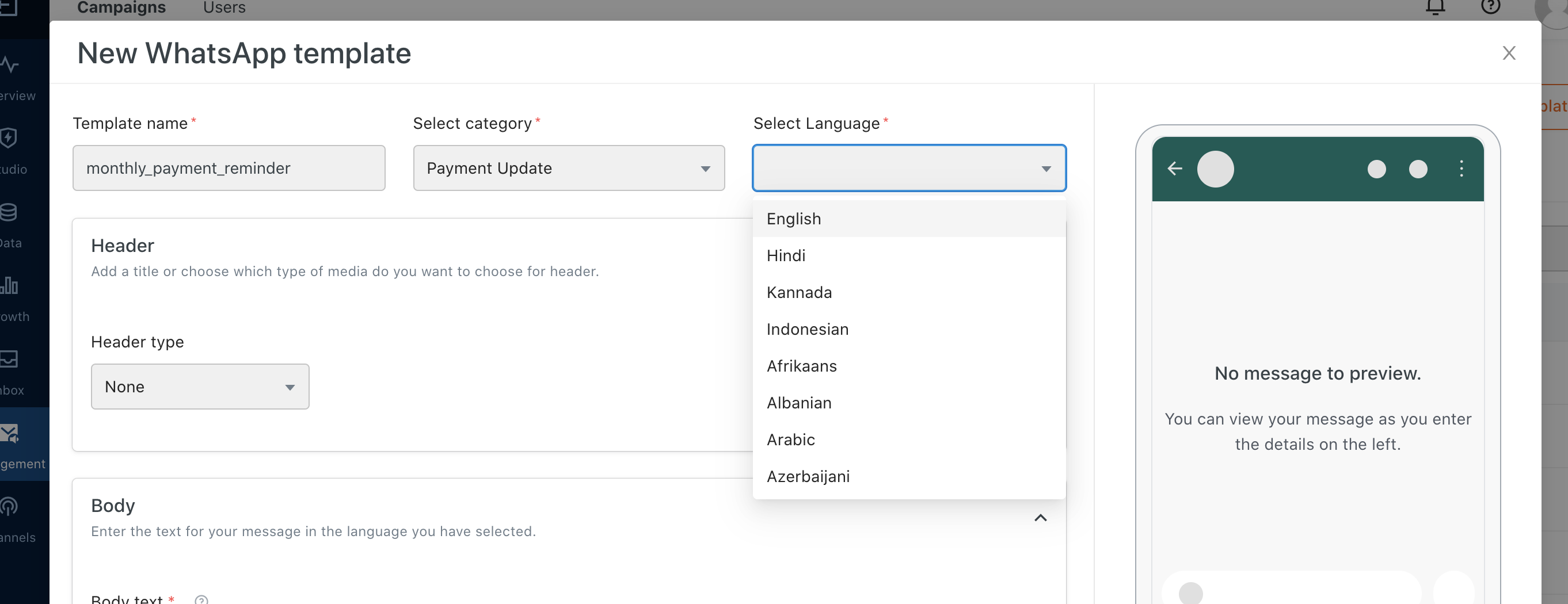Select Arabic language option
Viewport: 1568px width, 604px height.
[909, 439]
